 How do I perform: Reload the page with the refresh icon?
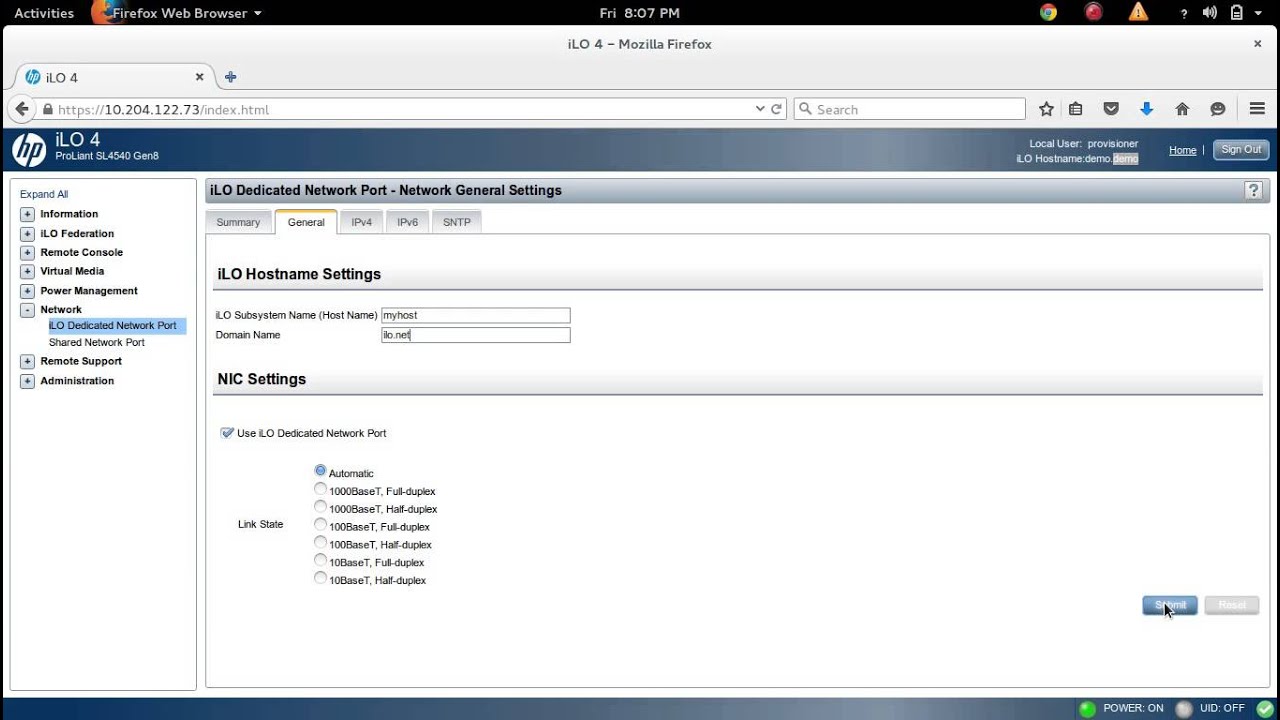click(x=776, y=109)
